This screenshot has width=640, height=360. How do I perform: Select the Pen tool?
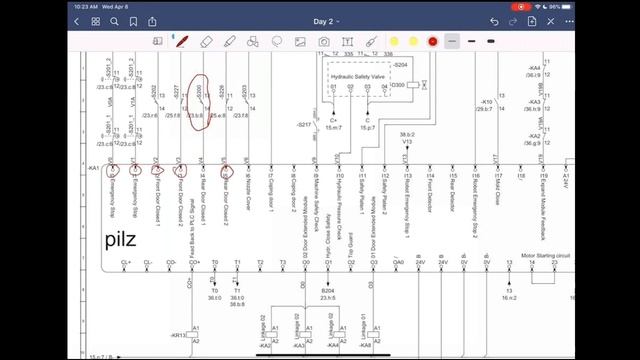tap(182, 41)
